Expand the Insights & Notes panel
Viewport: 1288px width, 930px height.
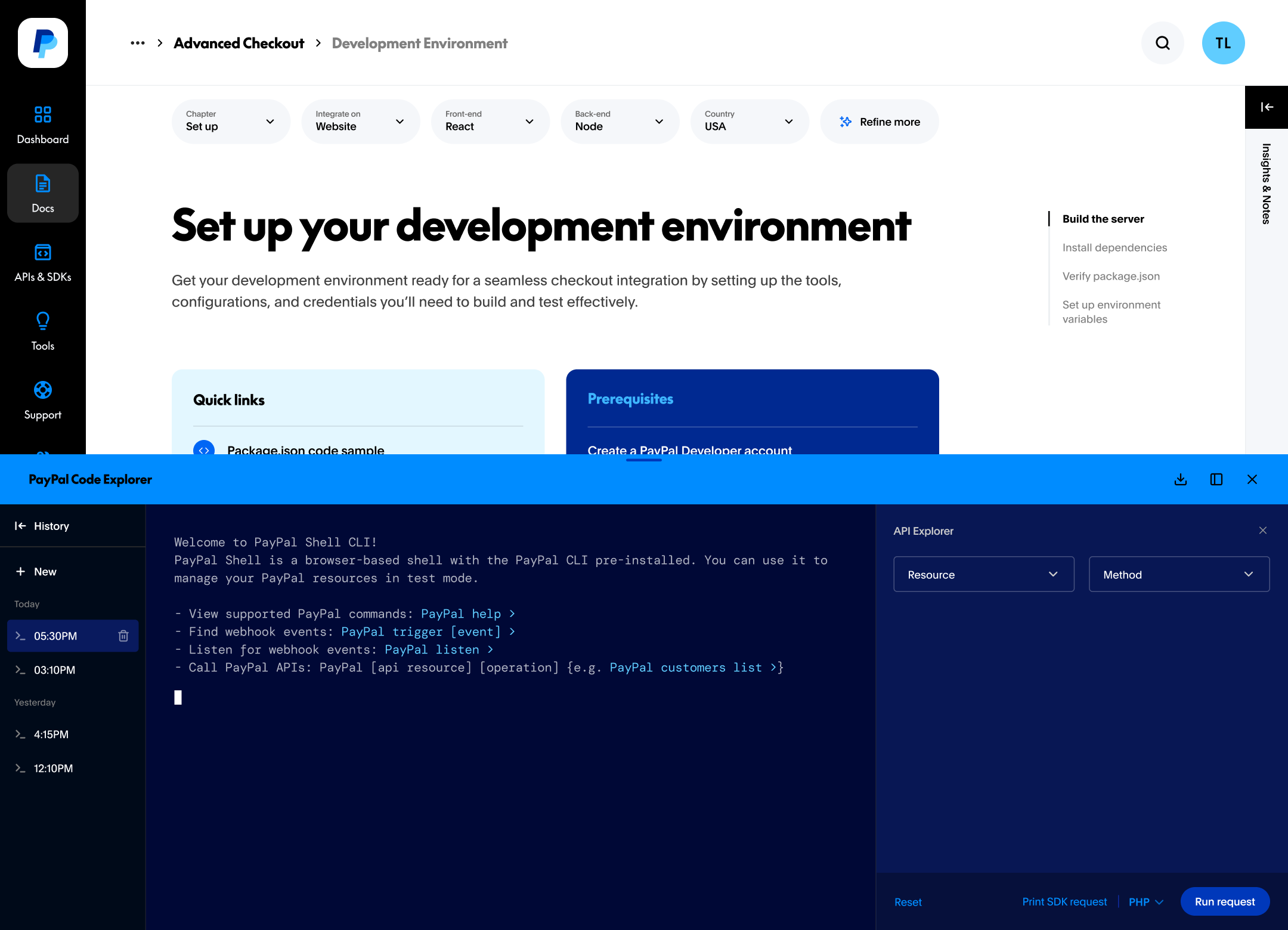[x=1266, y=107]
